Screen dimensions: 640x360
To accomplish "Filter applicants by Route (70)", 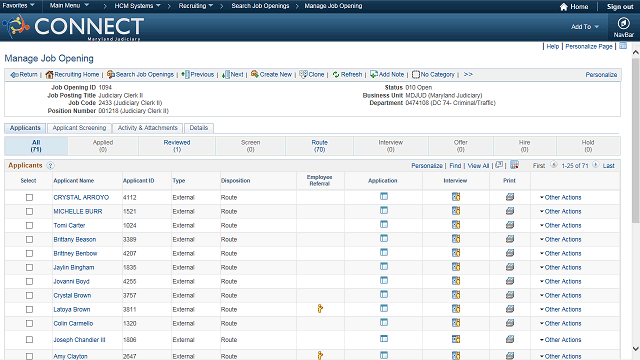I will pyautogui.click(x=320, y=146).
